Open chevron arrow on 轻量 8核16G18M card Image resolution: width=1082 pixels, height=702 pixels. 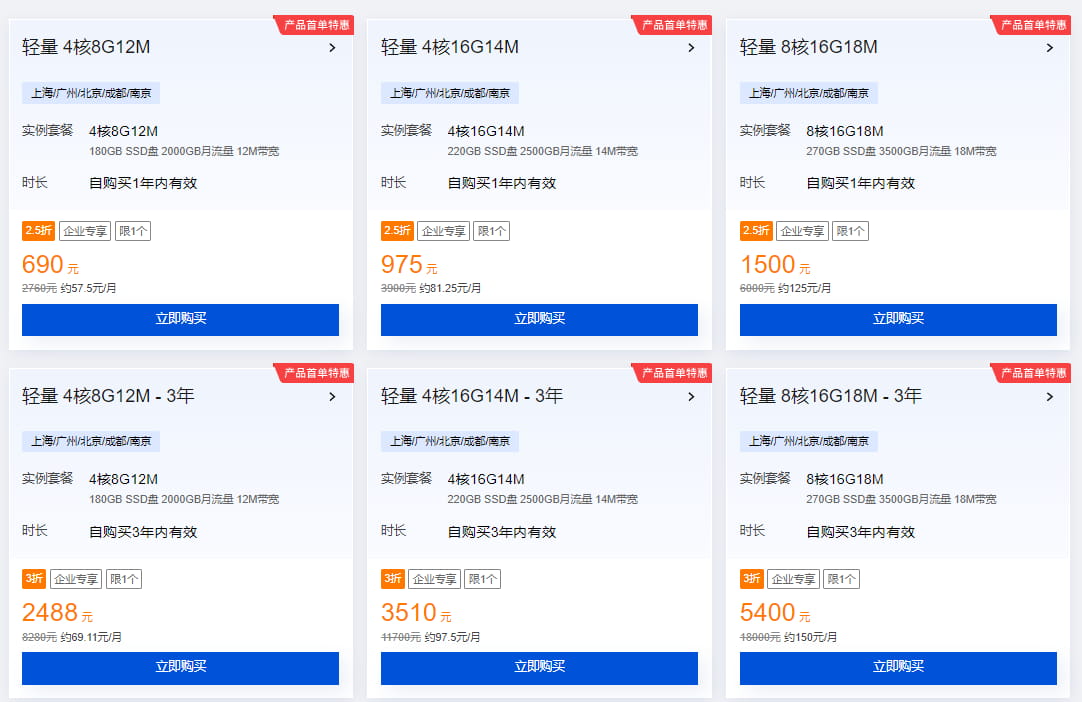tap(1050, 48)
